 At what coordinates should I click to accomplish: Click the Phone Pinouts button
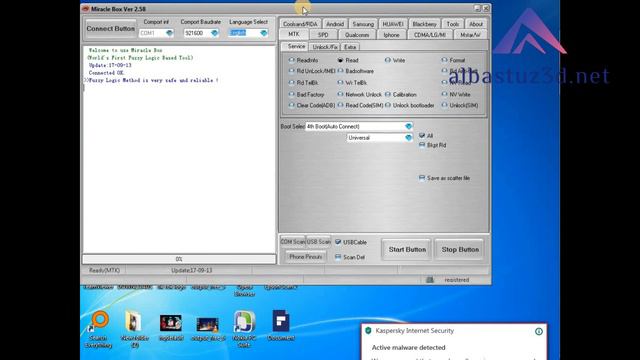click(305, 257)
